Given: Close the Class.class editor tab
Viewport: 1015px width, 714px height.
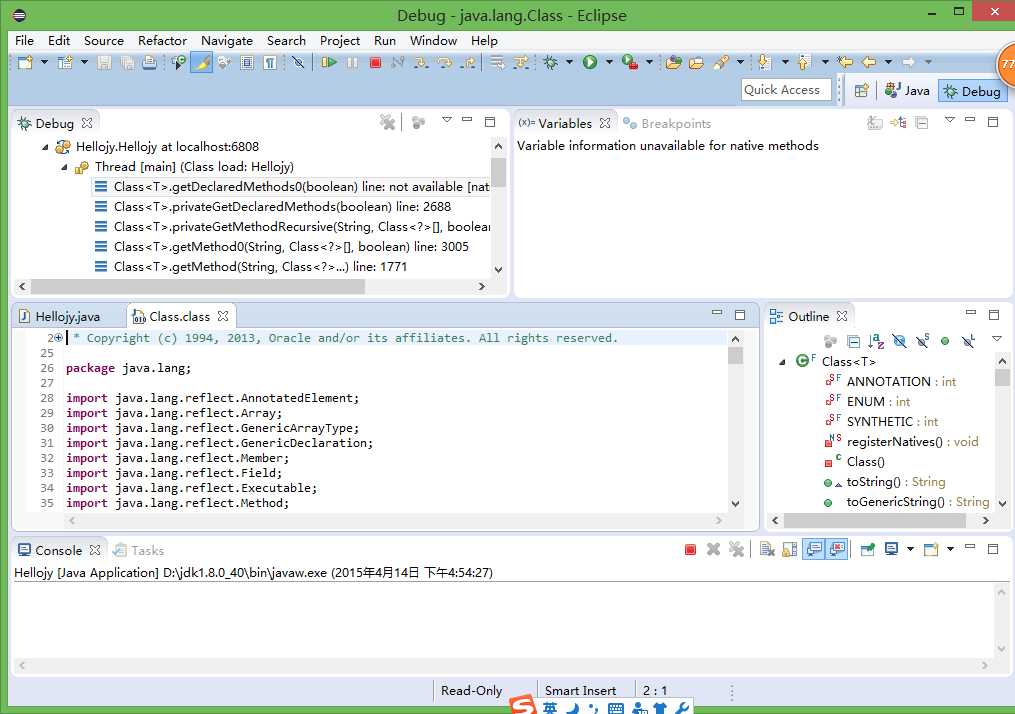Looking at the screenshot, I should [x=223, y=316].
